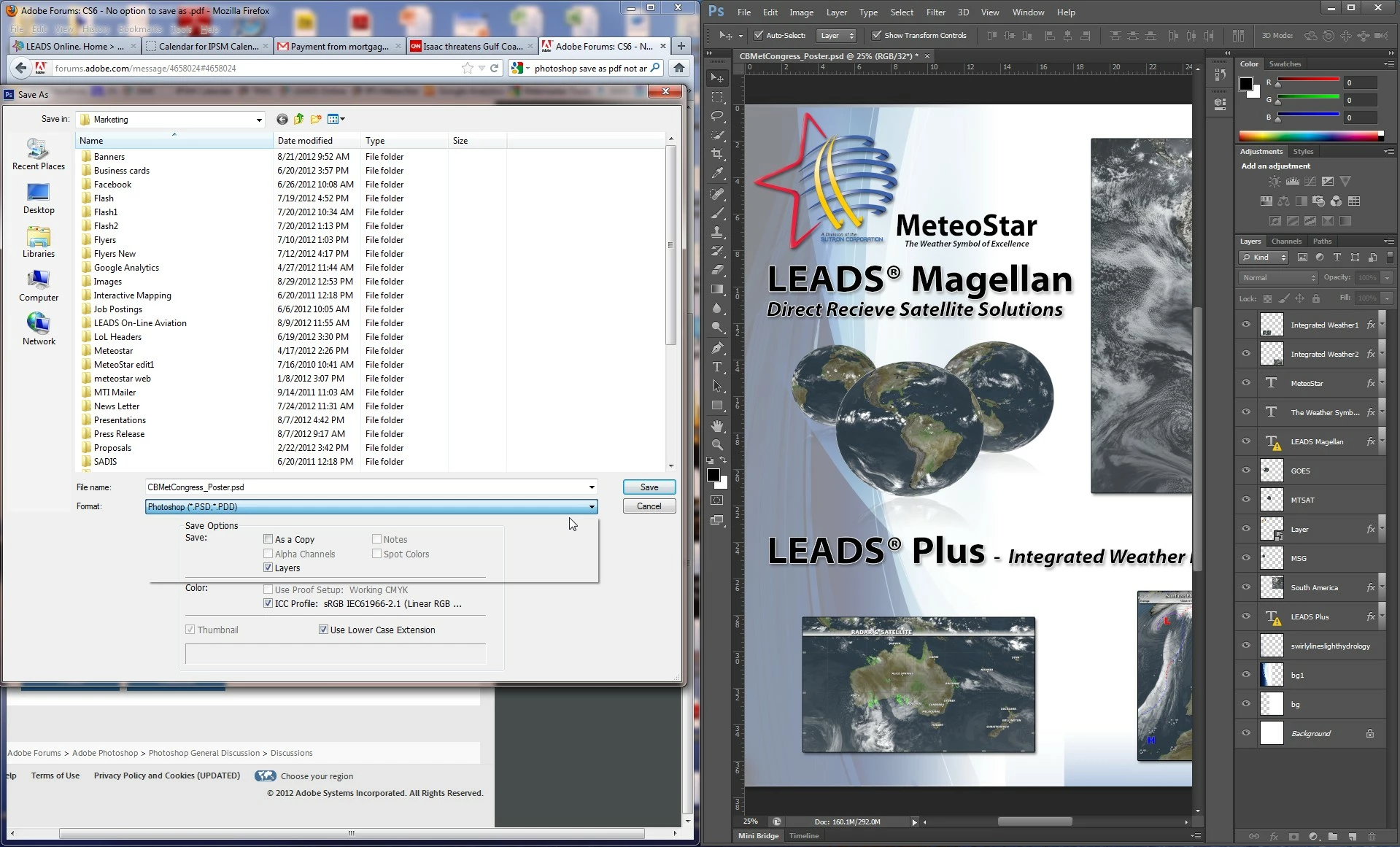1400x847 pixels.
Task: Open the View Menu dropdown in Save As
Action: pyautogui.click(x=336, y=119)
